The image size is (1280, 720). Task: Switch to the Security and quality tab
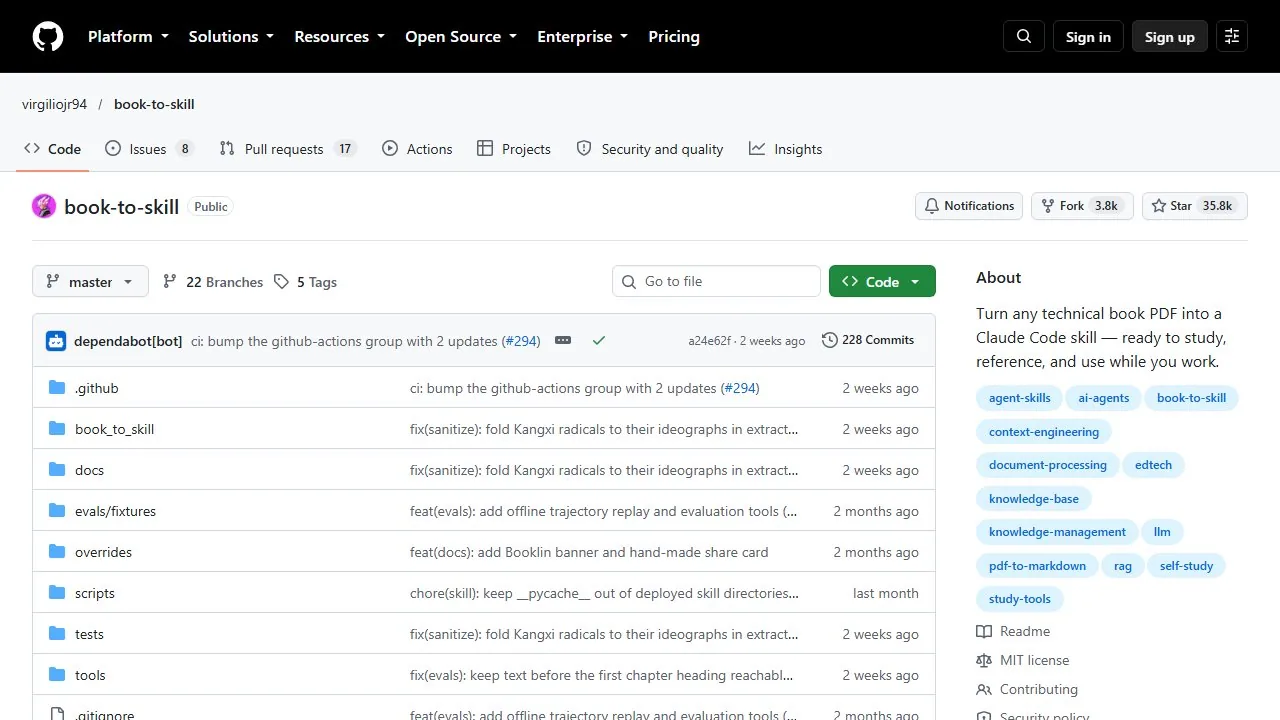[650, 149]
